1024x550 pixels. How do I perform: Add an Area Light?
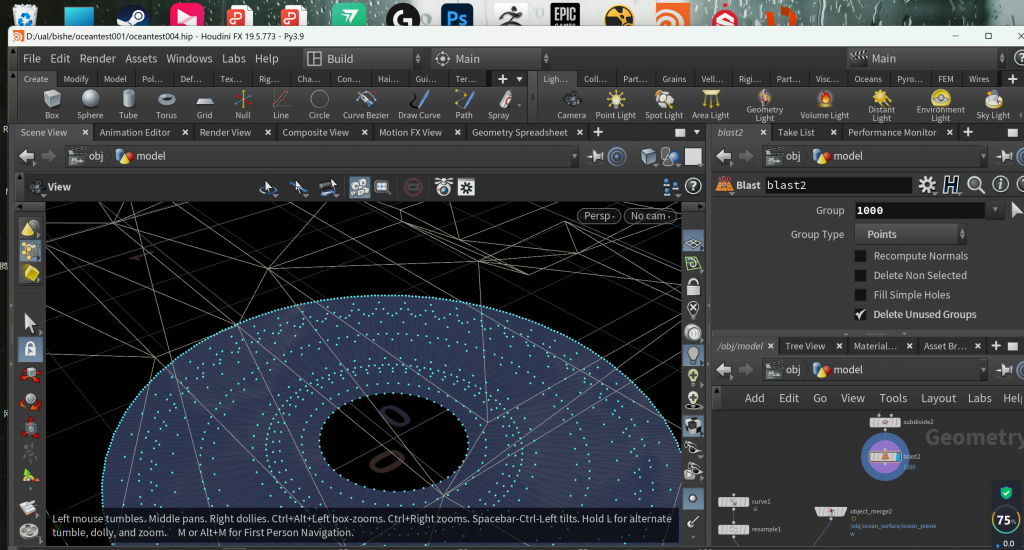(x=711, y=105)
